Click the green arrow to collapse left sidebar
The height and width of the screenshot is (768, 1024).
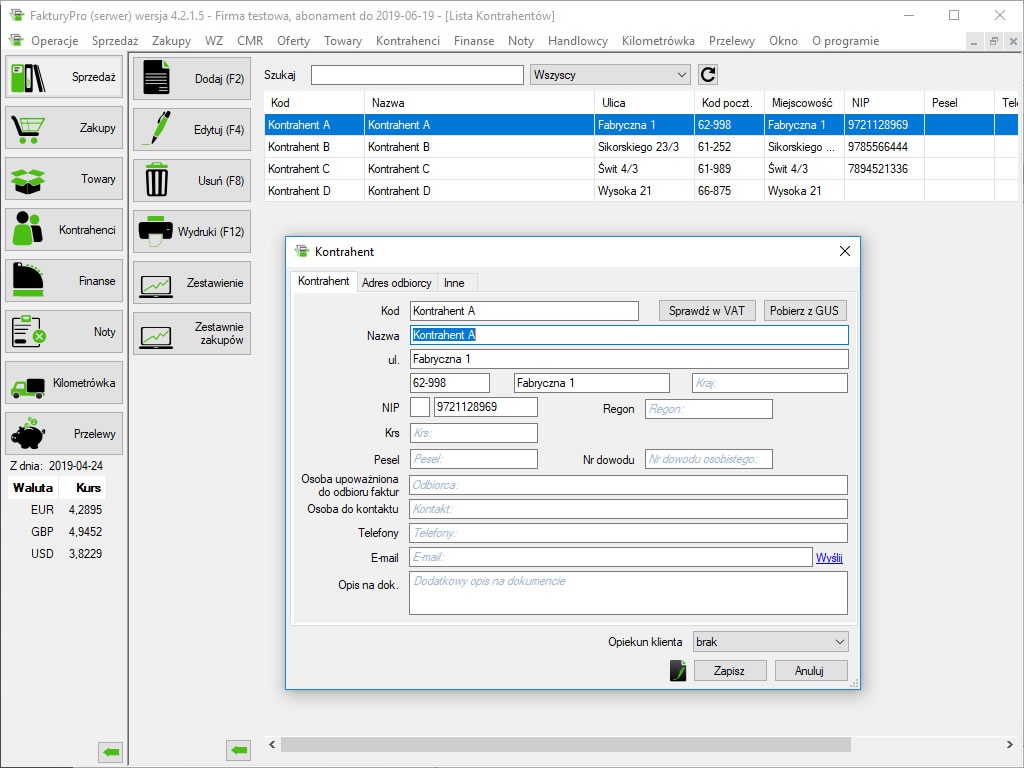tap(111, 751)
